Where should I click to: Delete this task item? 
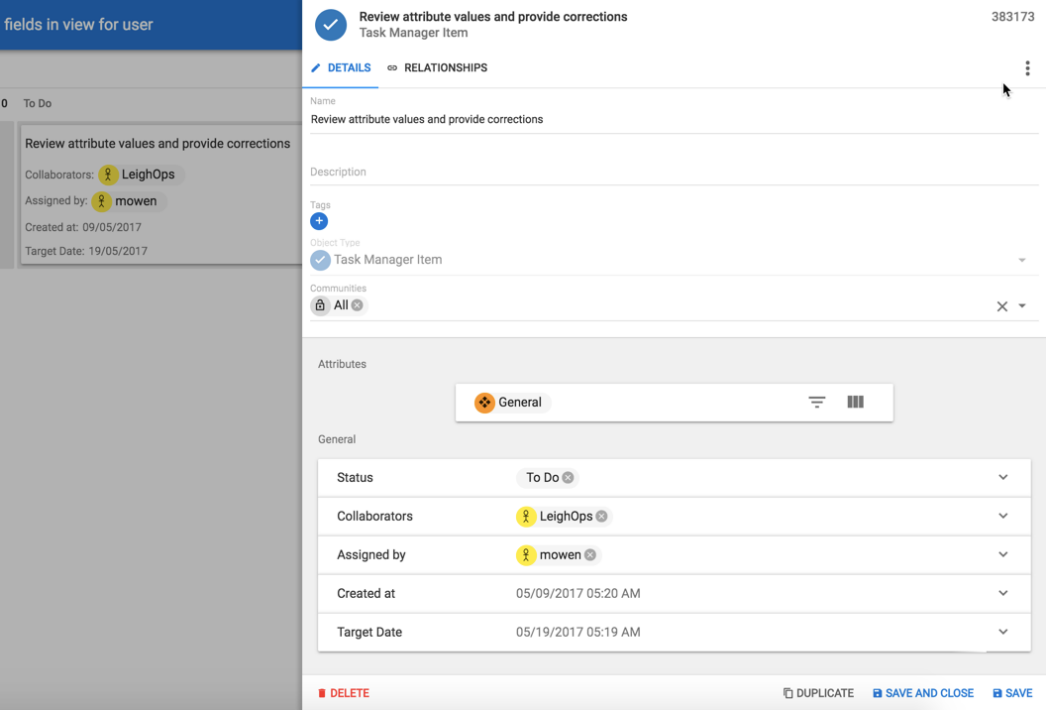click(x=343, y=693)
